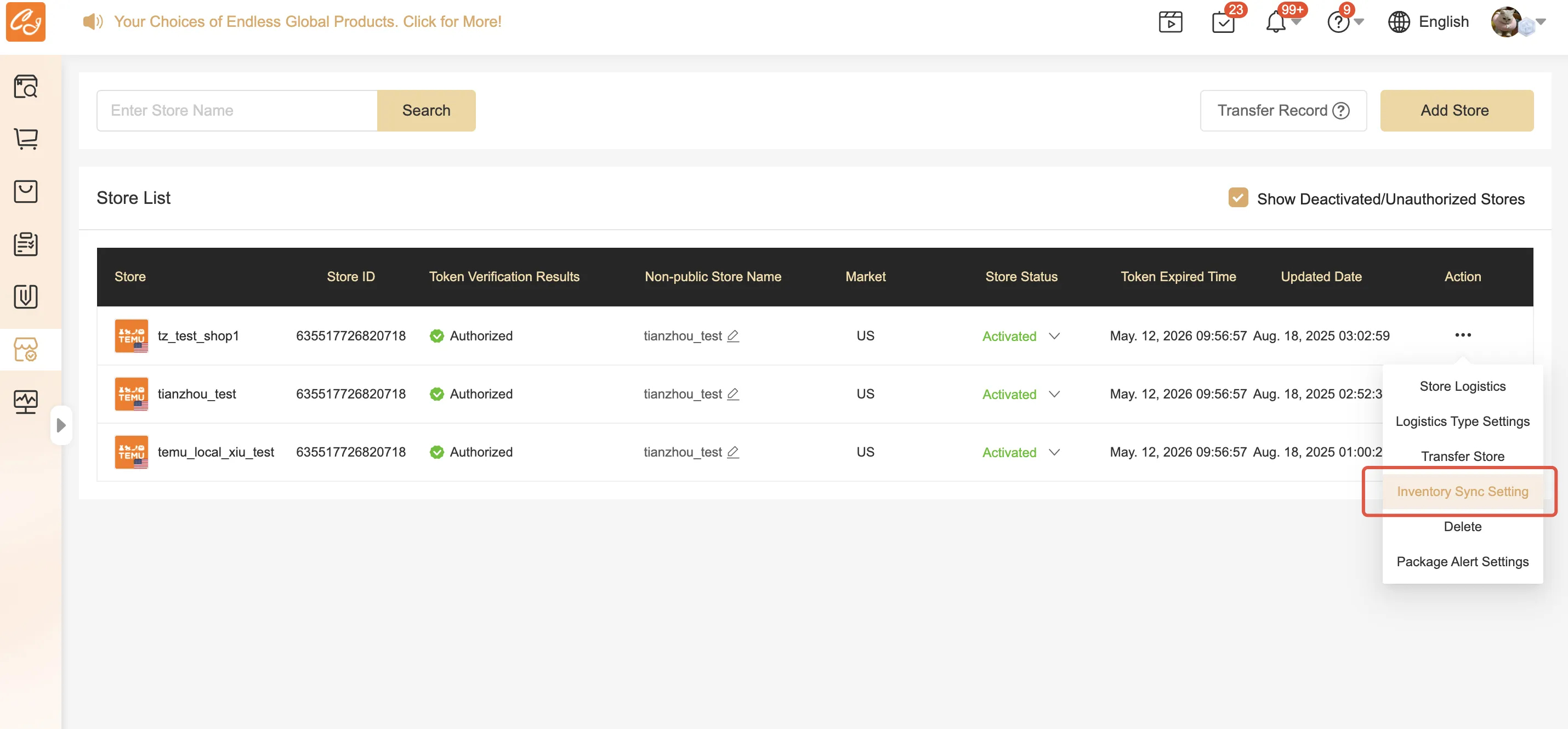
Task: Click the shopping cart sidebar icon
Action: click(x=26, y=139)
